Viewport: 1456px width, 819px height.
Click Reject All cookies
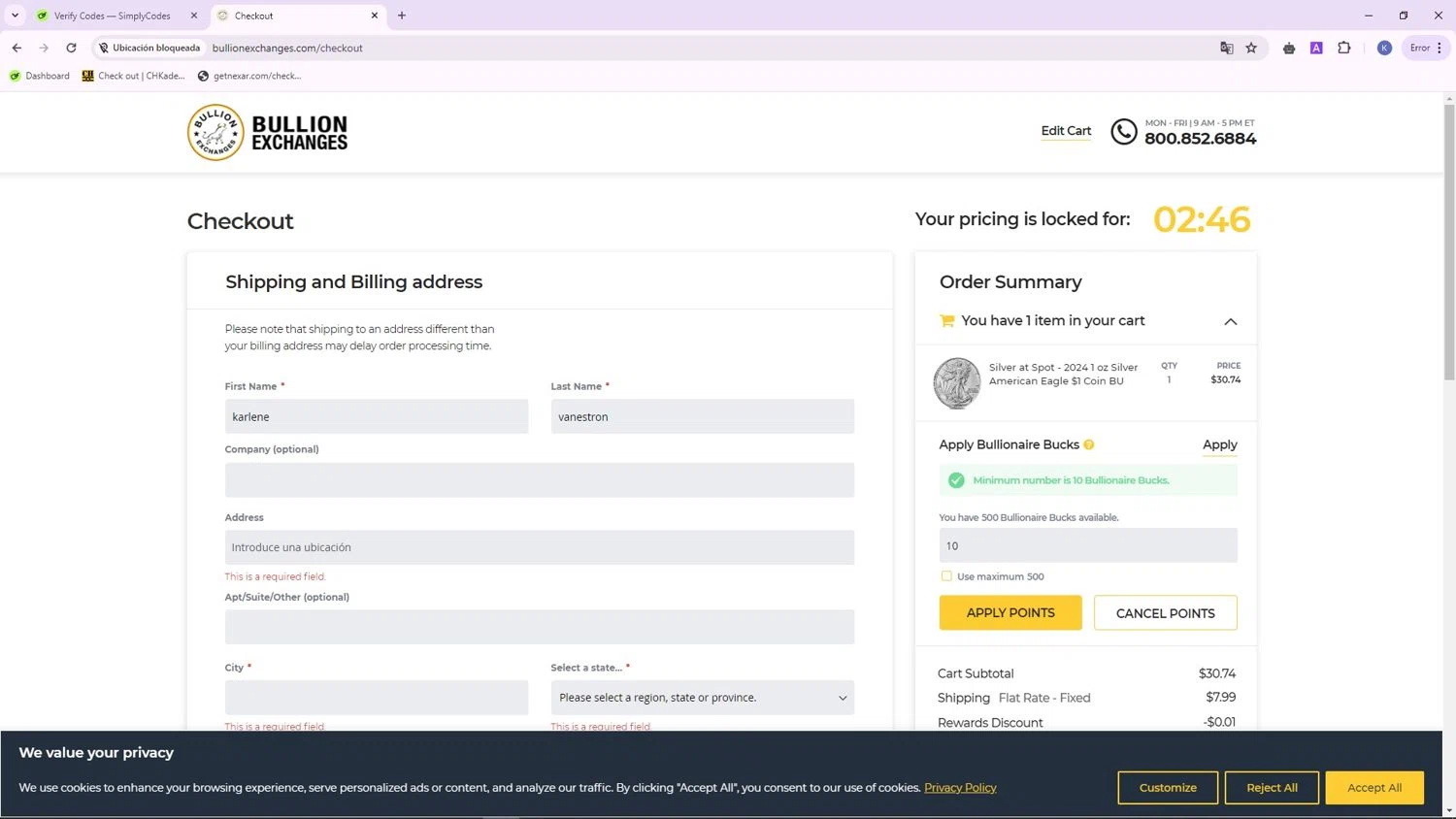pyautogui.click(x=1272, y=788)
